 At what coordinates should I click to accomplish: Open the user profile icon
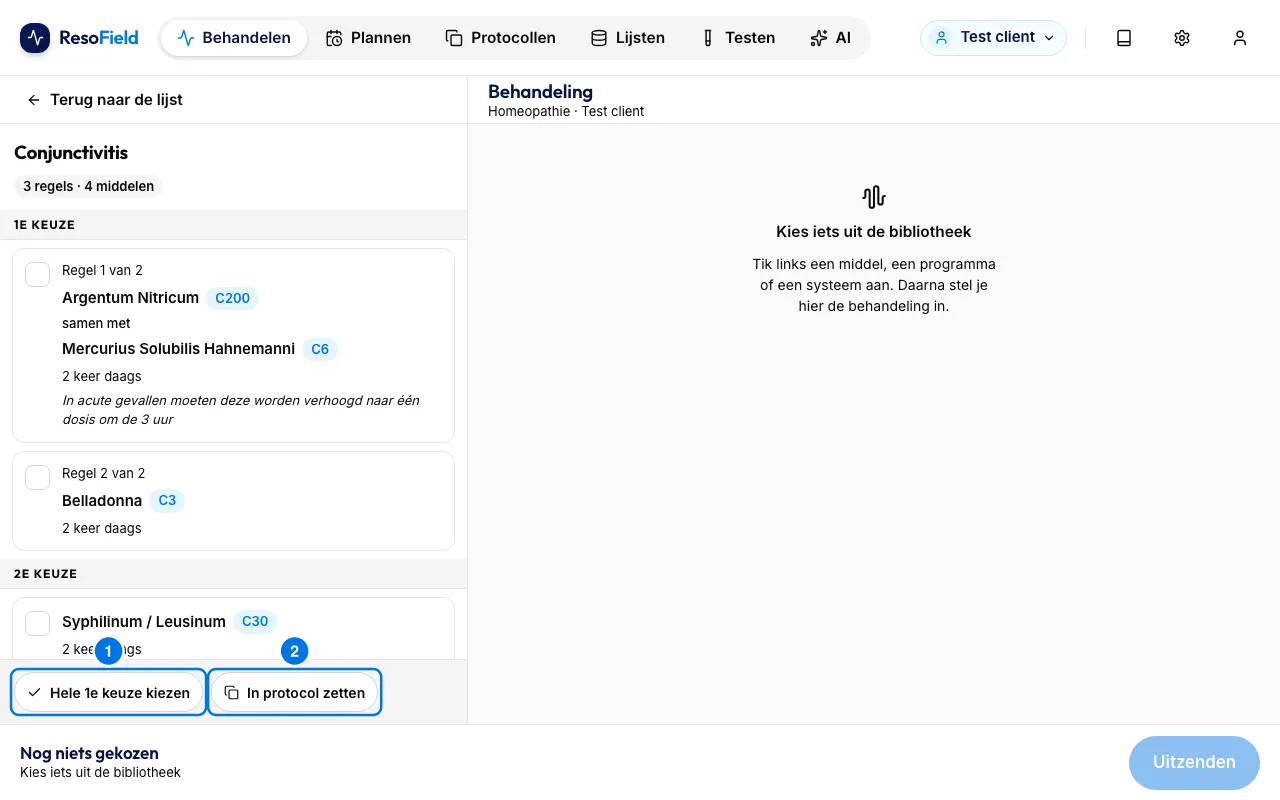(x=1240, y=38)
